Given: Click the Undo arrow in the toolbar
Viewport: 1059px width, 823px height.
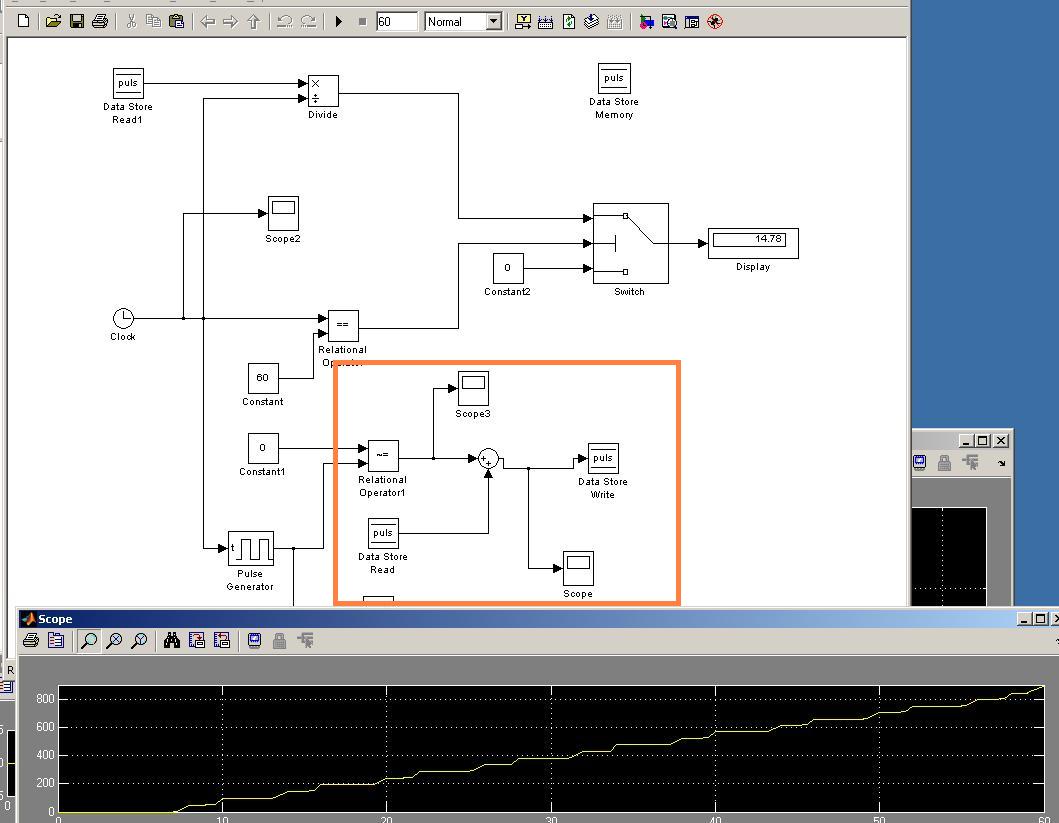Looking at the screenshot, I should [x=284, y=21].
